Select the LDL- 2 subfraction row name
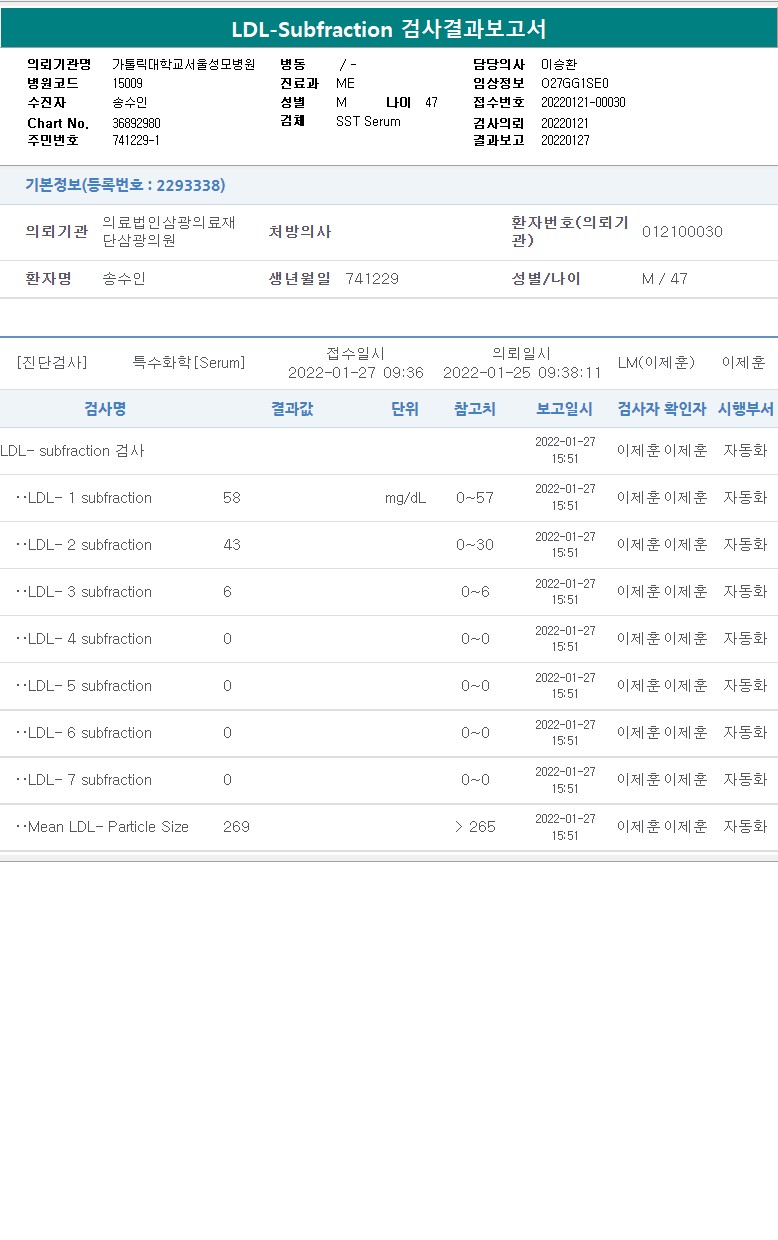The image size is (778, 1240). click(x=84, y=544)
